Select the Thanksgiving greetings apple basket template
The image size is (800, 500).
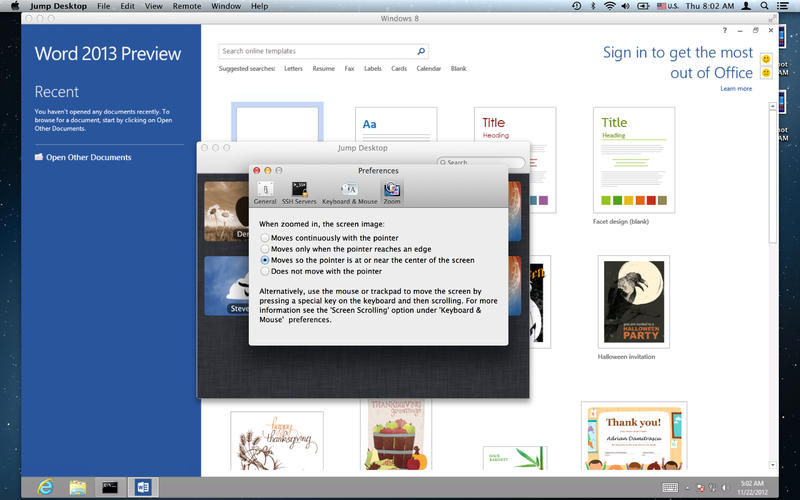[x=396, y=434]
